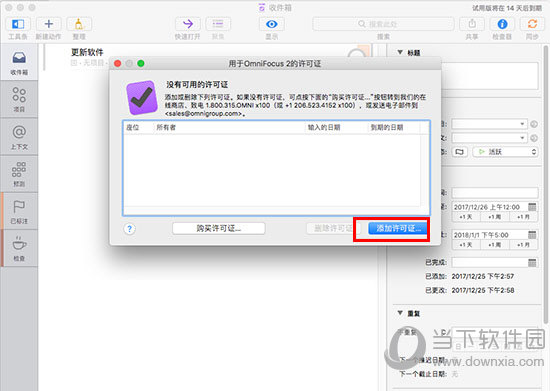Click date field showing 2018/1/1 下午5:00
550x391 pixels.
[x=489, y=235]
